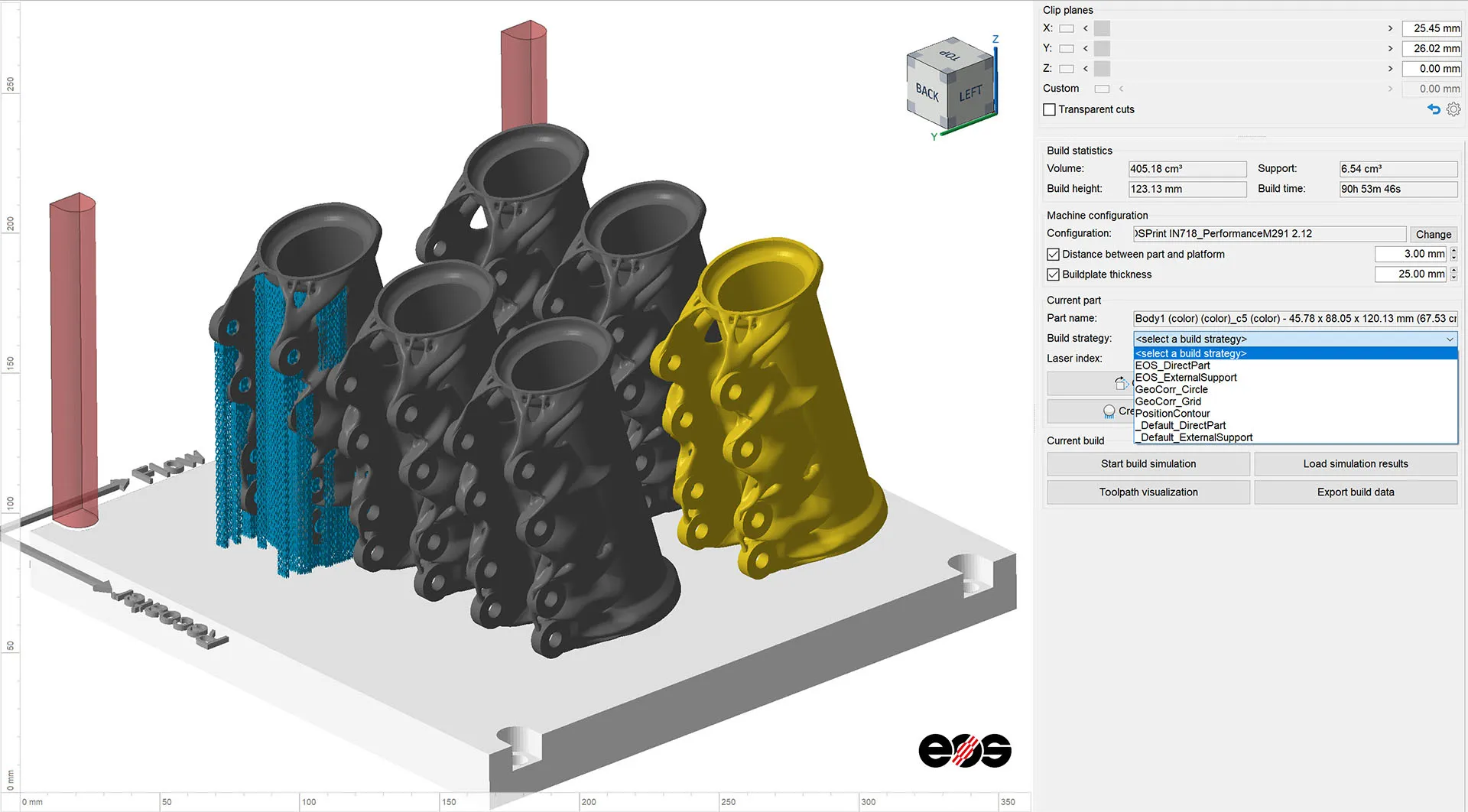This screenshot has height=812, width=1468.
Task: Click the TOP face of the view cube
Action: (949, 56)
